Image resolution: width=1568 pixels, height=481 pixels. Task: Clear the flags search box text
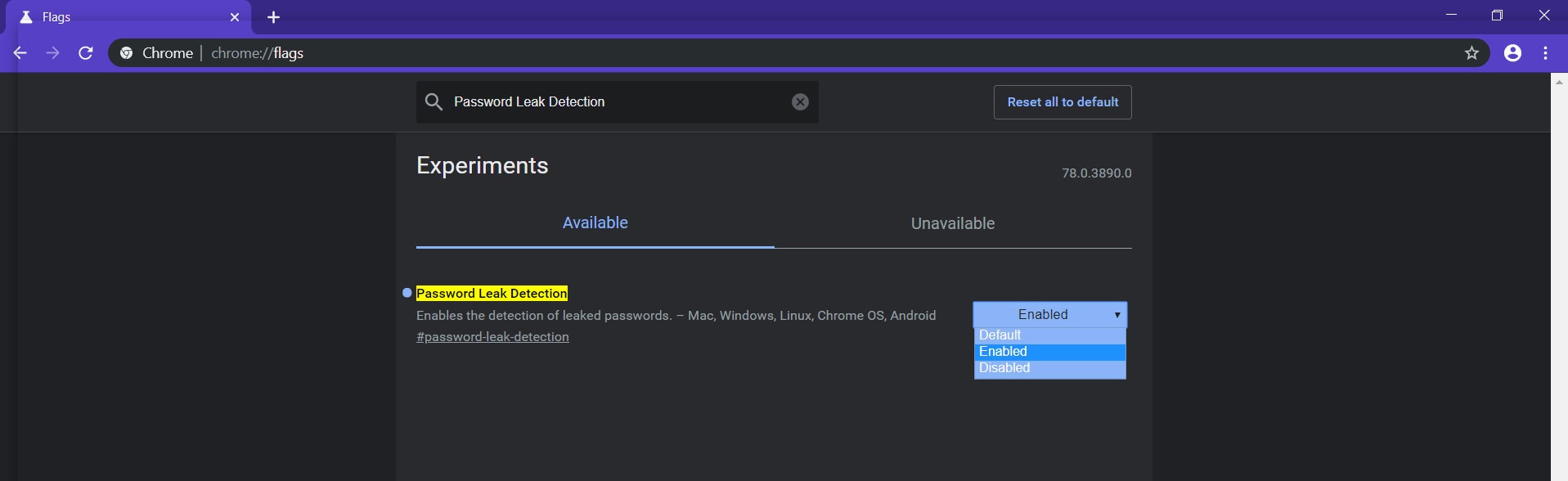800,101
